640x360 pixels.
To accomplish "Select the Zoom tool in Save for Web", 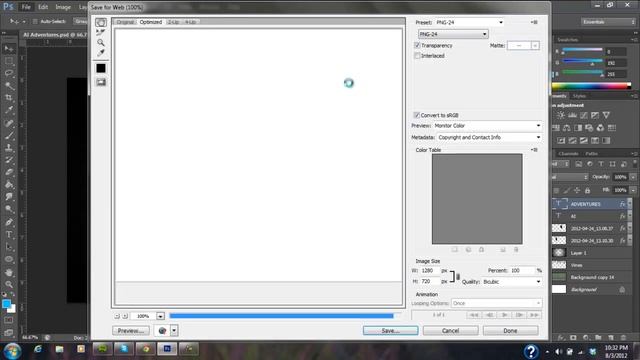I will pyautogui.click(x=101, y=42).
